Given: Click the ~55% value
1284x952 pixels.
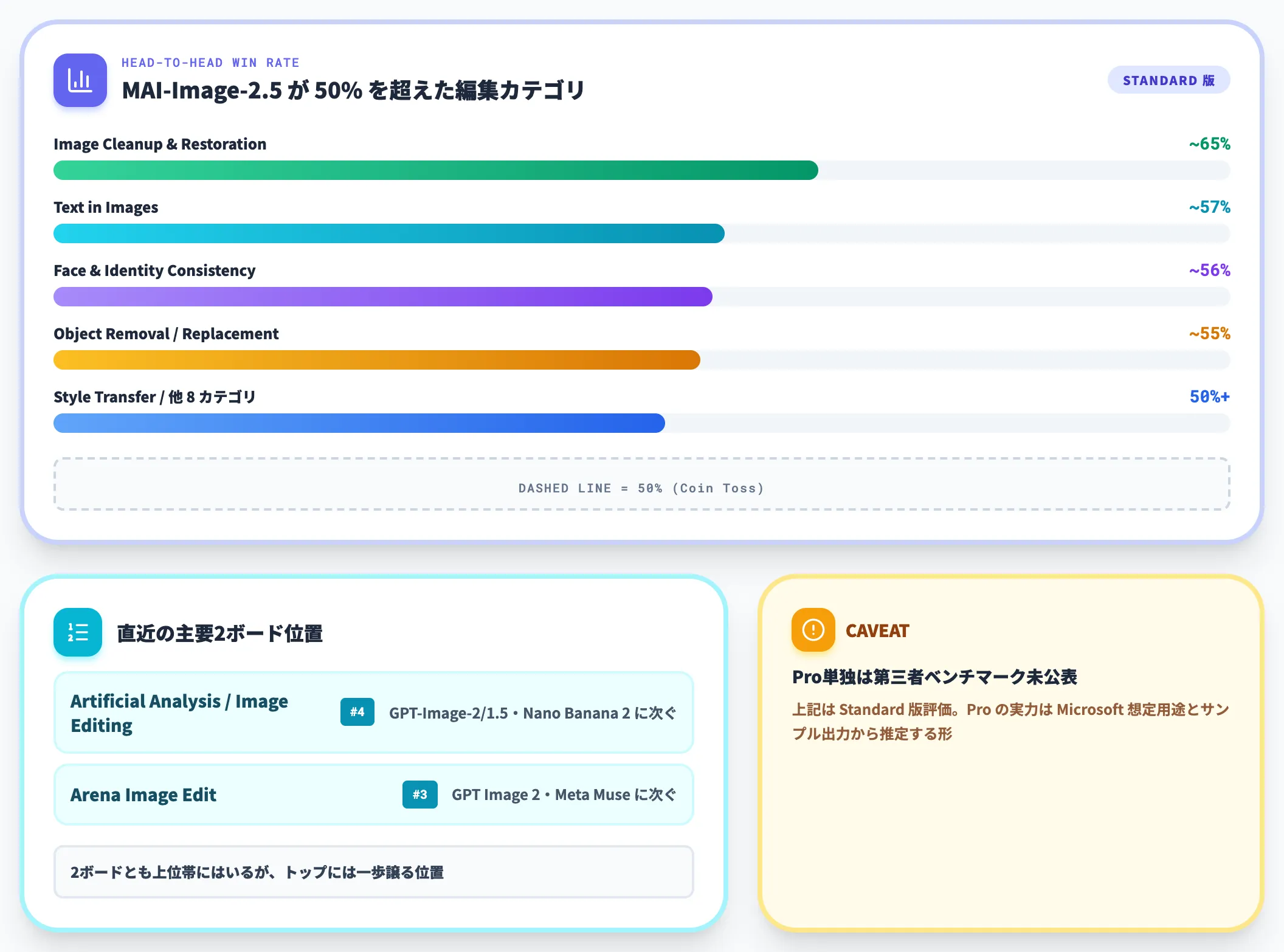Looking at the screenshot, I should [1209, 334].
